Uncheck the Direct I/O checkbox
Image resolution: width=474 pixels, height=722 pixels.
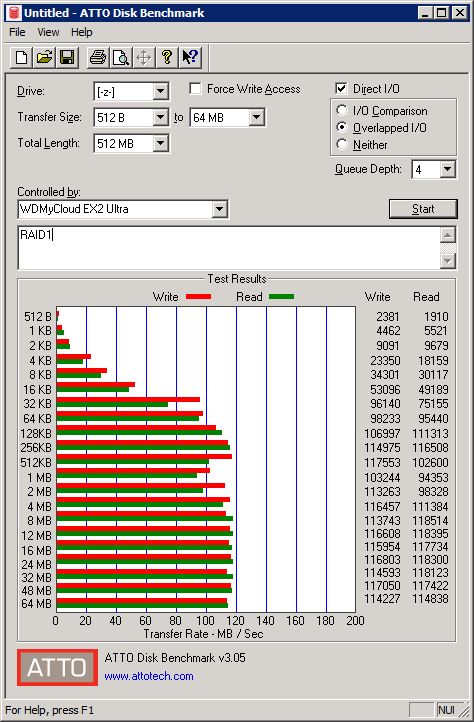341,88
